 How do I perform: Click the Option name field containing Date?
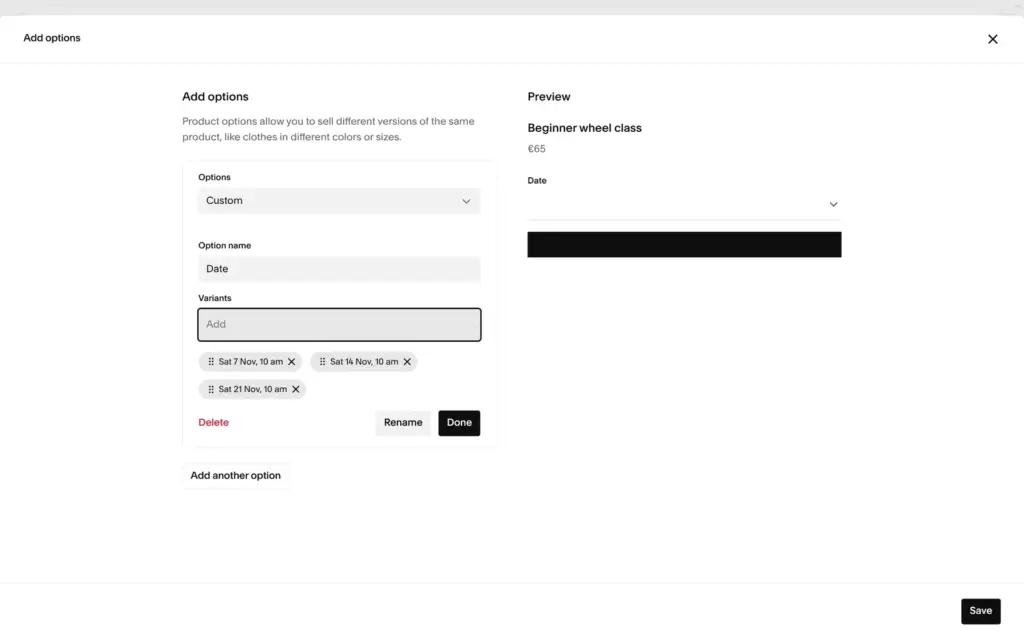(x=339, y=269)
